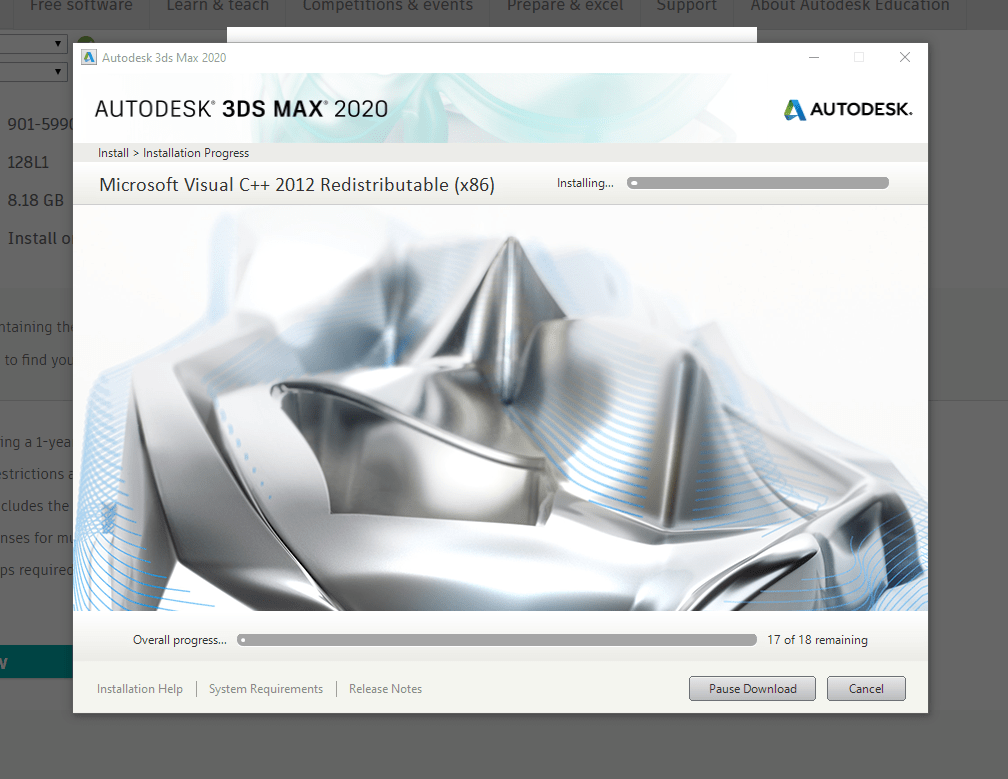Click the teal button on the background webpage
Viewport: 1008px width, 779px height.
click(x=36, y=661)
